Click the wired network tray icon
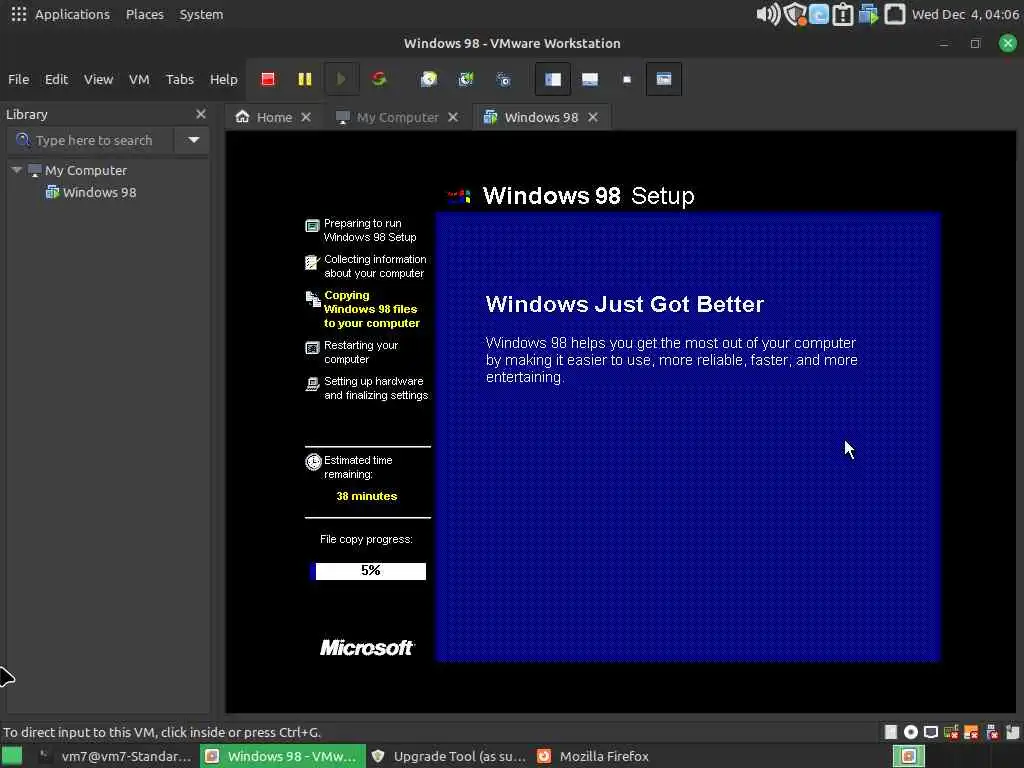 [x=894, y=14]
